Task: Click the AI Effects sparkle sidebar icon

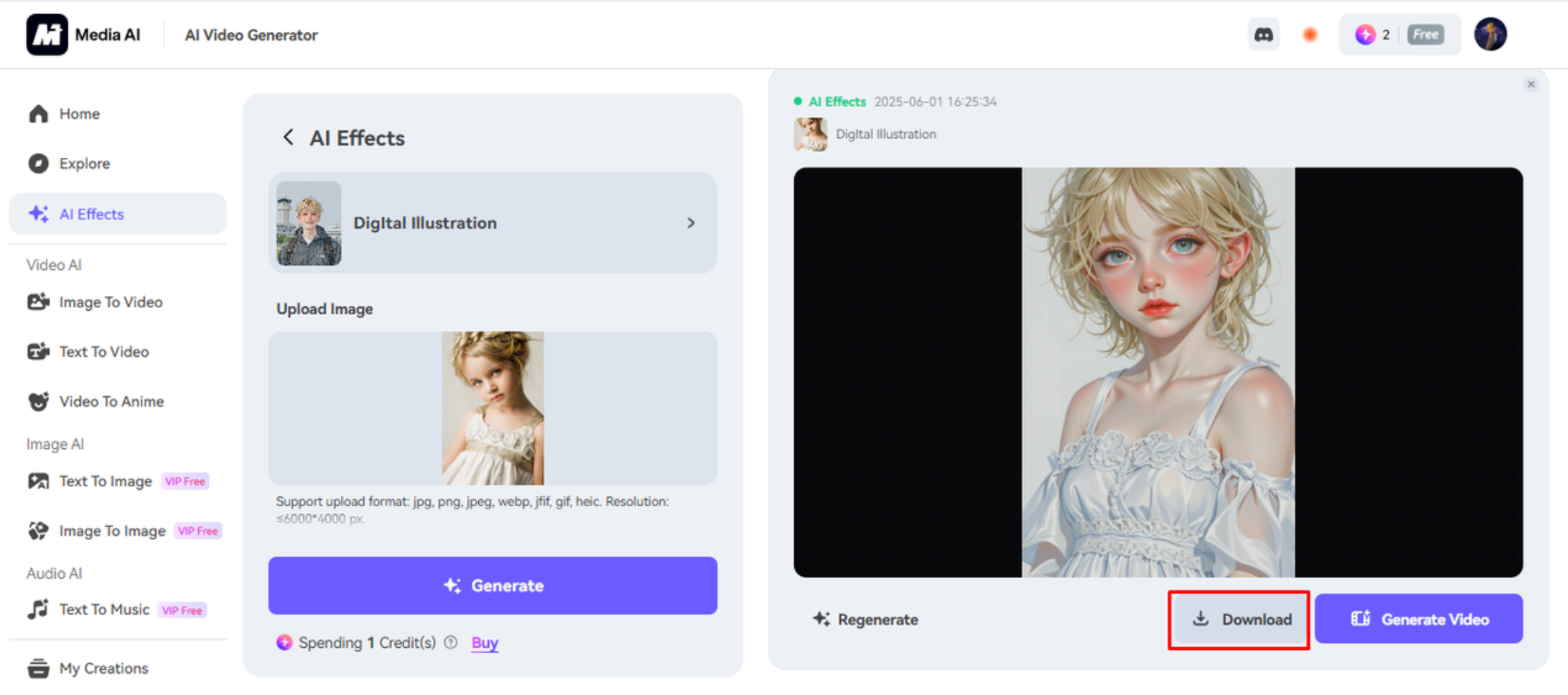Action: coord(39,214)
